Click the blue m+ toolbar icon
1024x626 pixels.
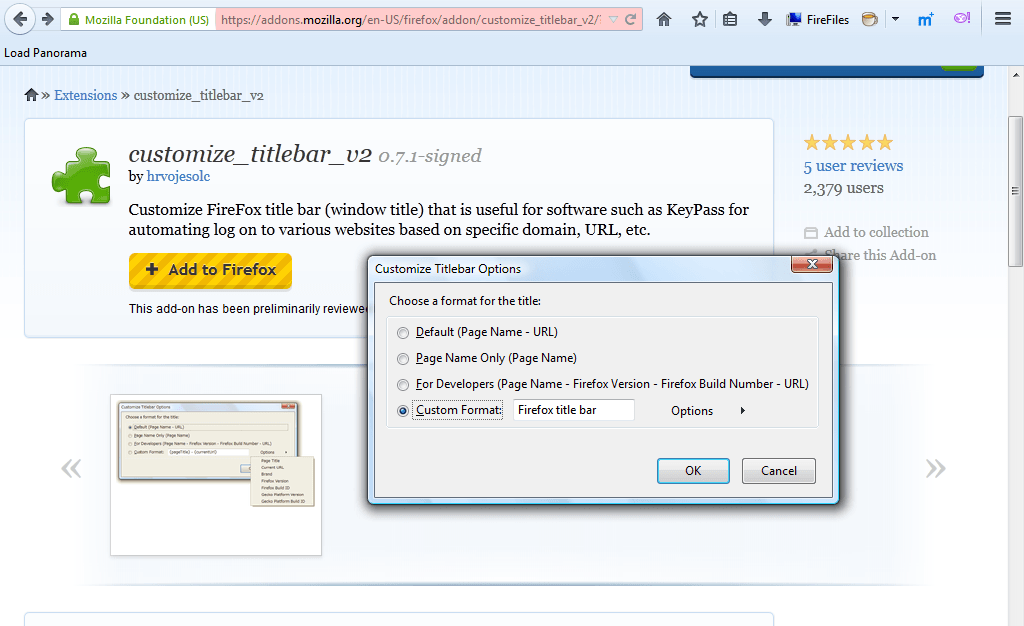(x=925, y=20)
